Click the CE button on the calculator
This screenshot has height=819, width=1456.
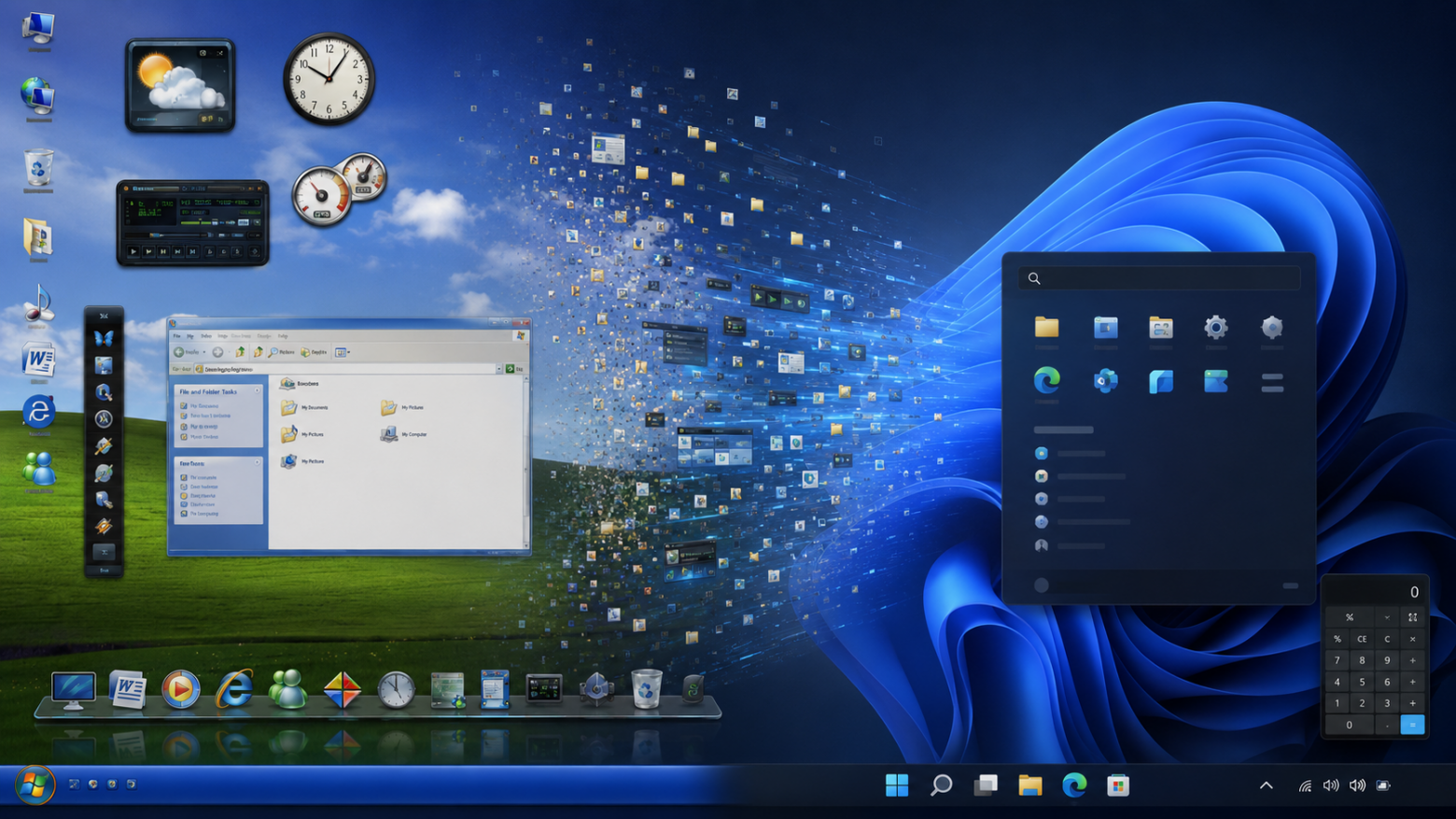coord(1362,639)
